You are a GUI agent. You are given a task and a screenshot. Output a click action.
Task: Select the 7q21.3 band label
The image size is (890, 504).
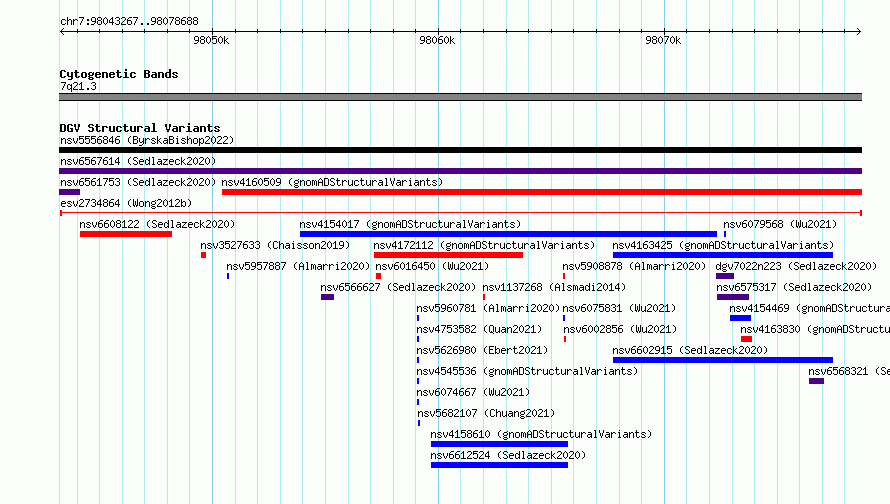(78, 86)
